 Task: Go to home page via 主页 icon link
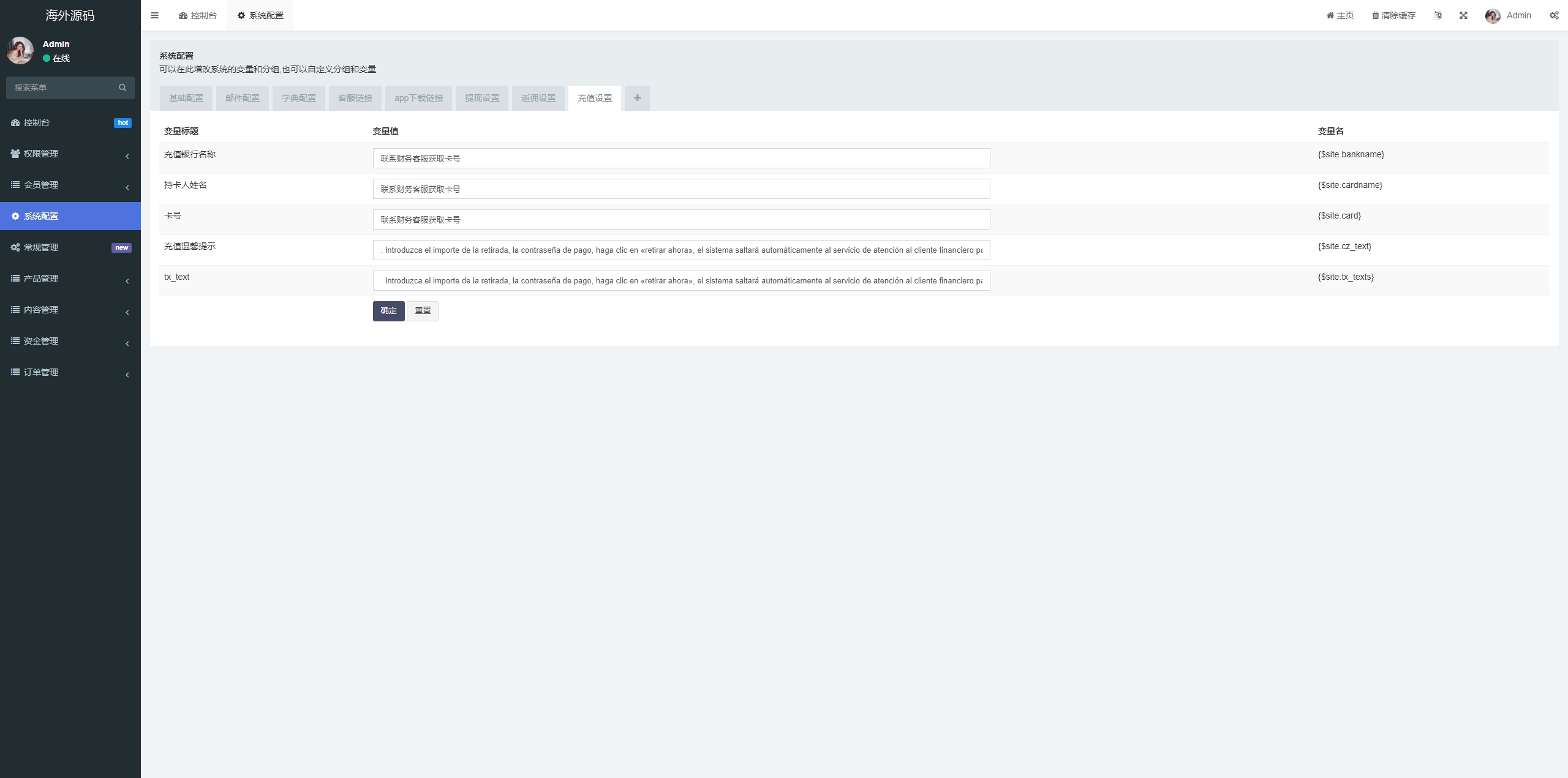tap(1340, 15)
